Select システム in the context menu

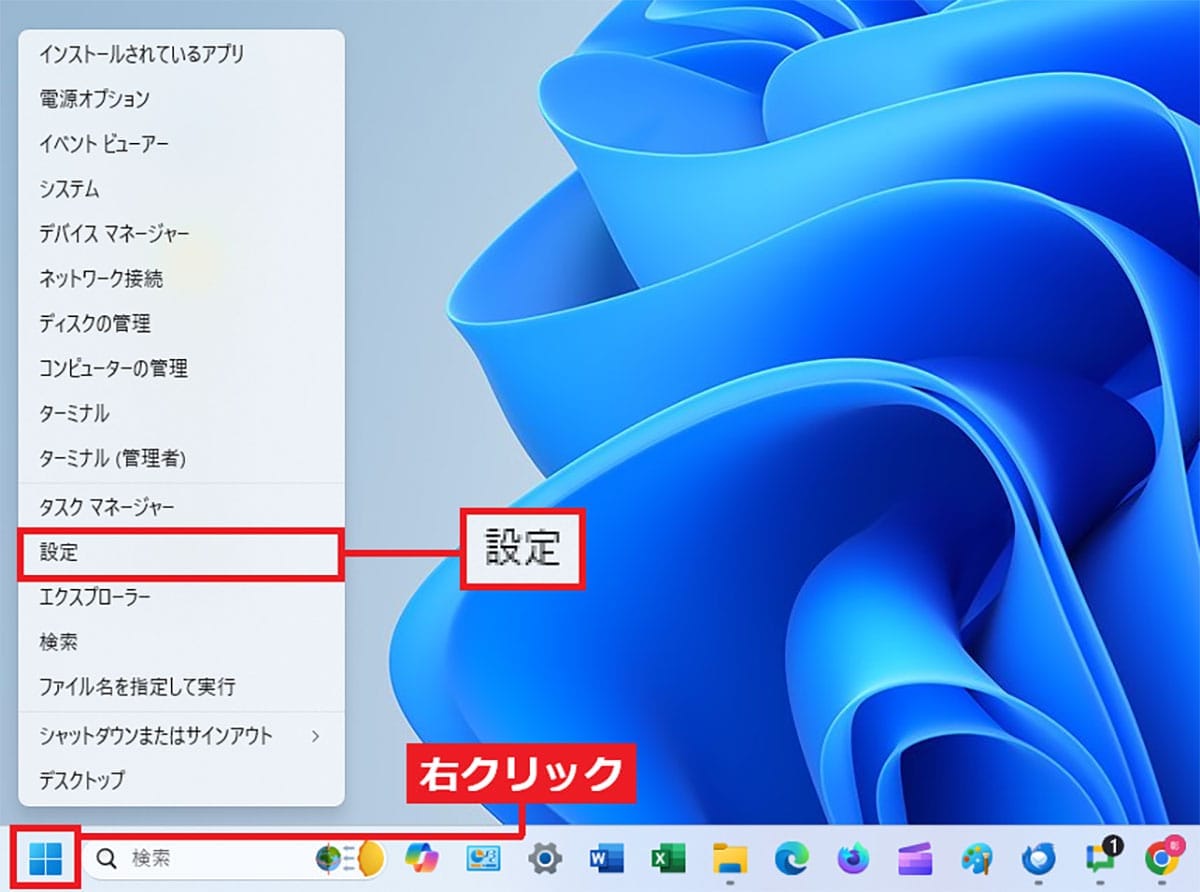tap(181, 189)
